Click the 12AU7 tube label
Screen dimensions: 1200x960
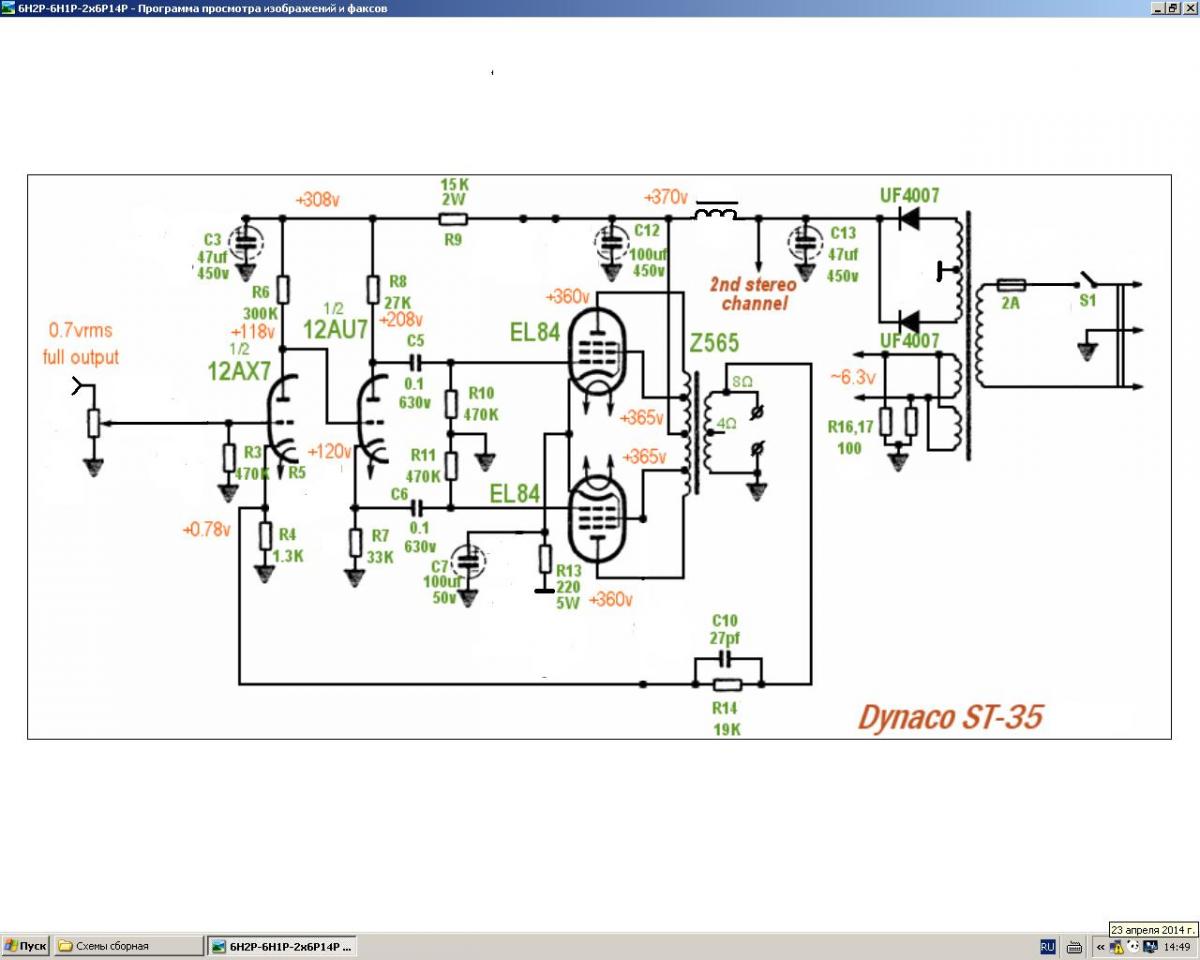point(335,329)
